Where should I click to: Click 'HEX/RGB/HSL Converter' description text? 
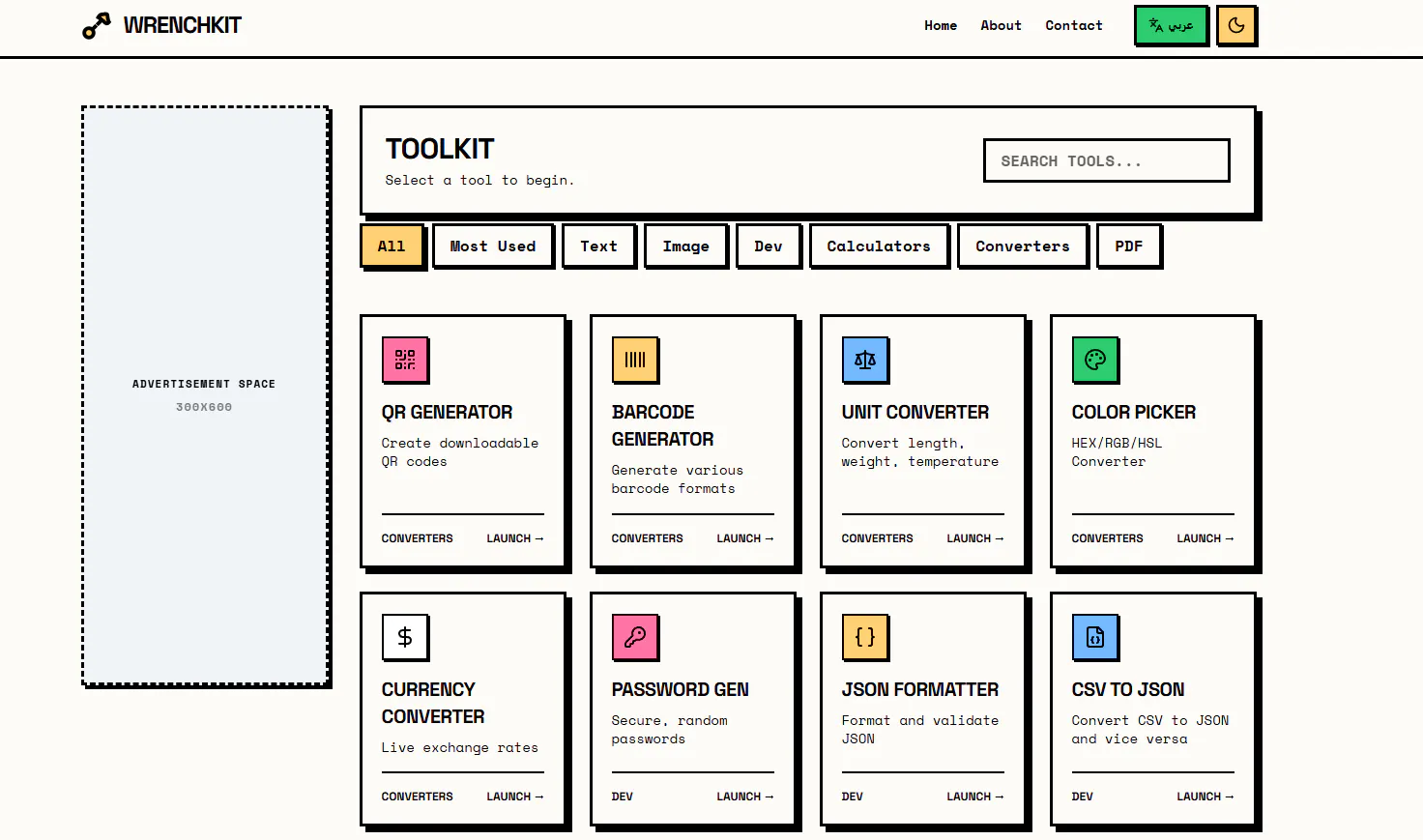[x=1117, y=452]
